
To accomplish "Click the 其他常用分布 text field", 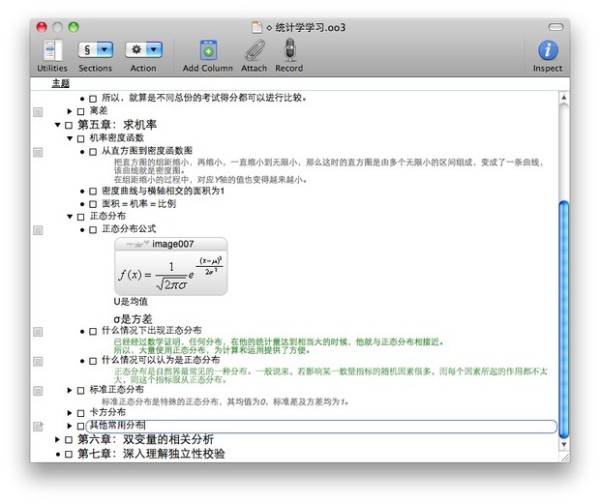I will click(321, 426).
